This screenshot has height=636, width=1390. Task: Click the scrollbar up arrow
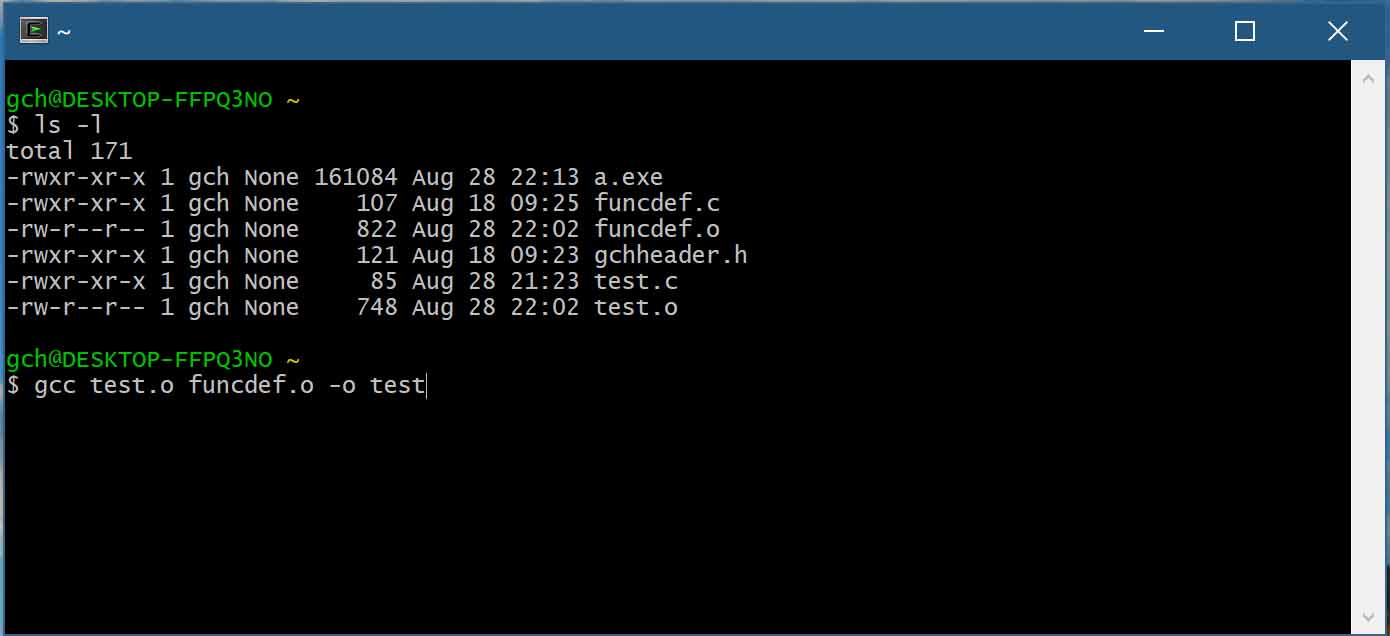(x=1368, y=78)
